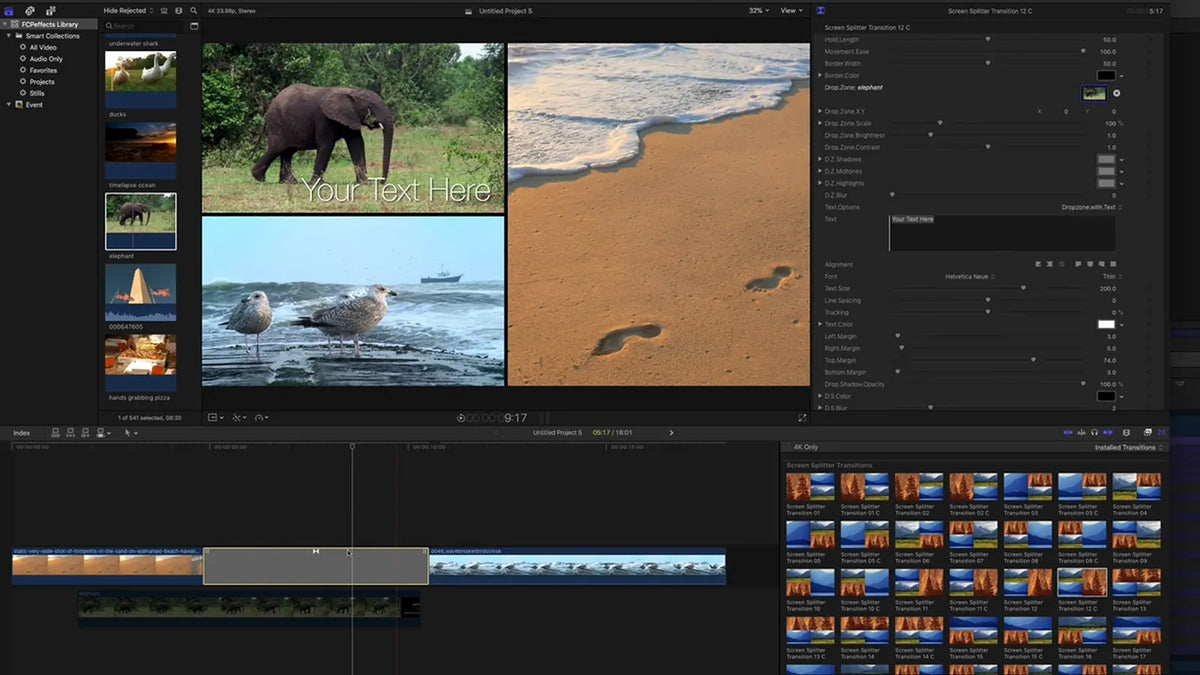
Task: Adjust the Top Margin slider
Action: coord(1033,360)
